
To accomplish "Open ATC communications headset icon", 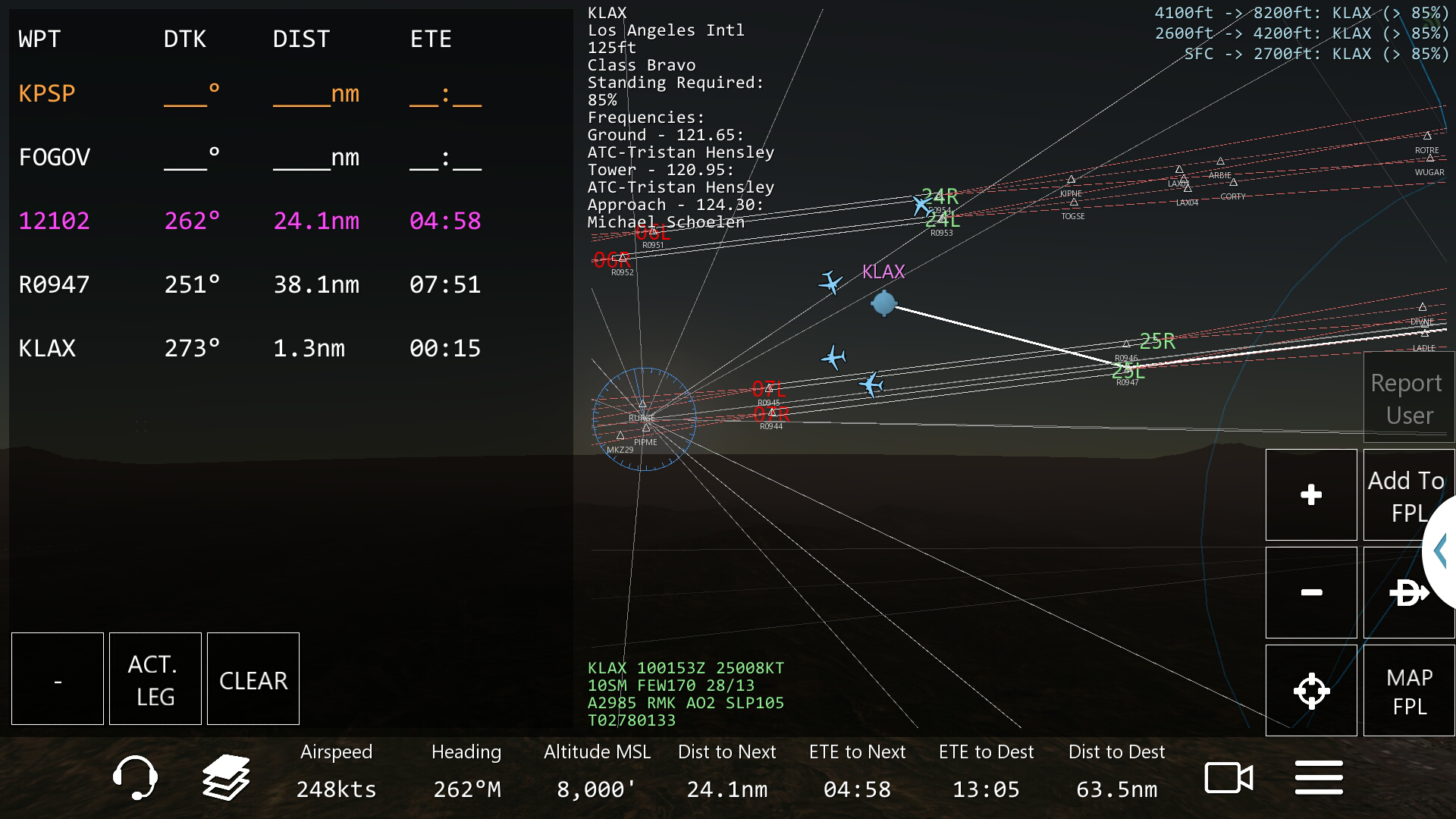I will coord(135,777).
